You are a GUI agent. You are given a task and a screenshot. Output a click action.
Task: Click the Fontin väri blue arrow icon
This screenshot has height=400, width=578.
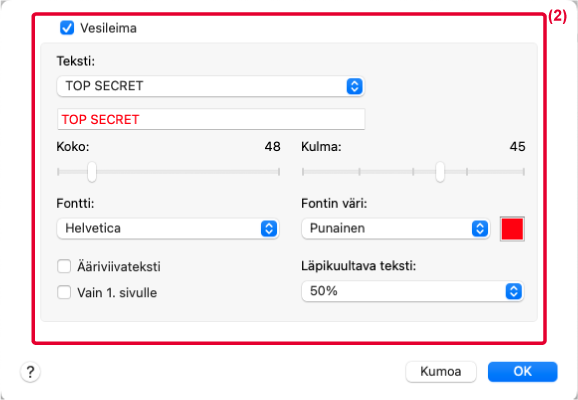(x=479, y=229)
